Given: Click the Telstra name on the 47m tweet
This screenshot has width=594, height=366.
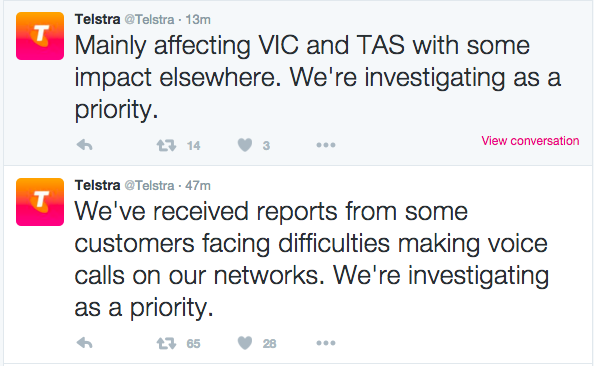Looking at the screenshot, I should coord(97,185).
